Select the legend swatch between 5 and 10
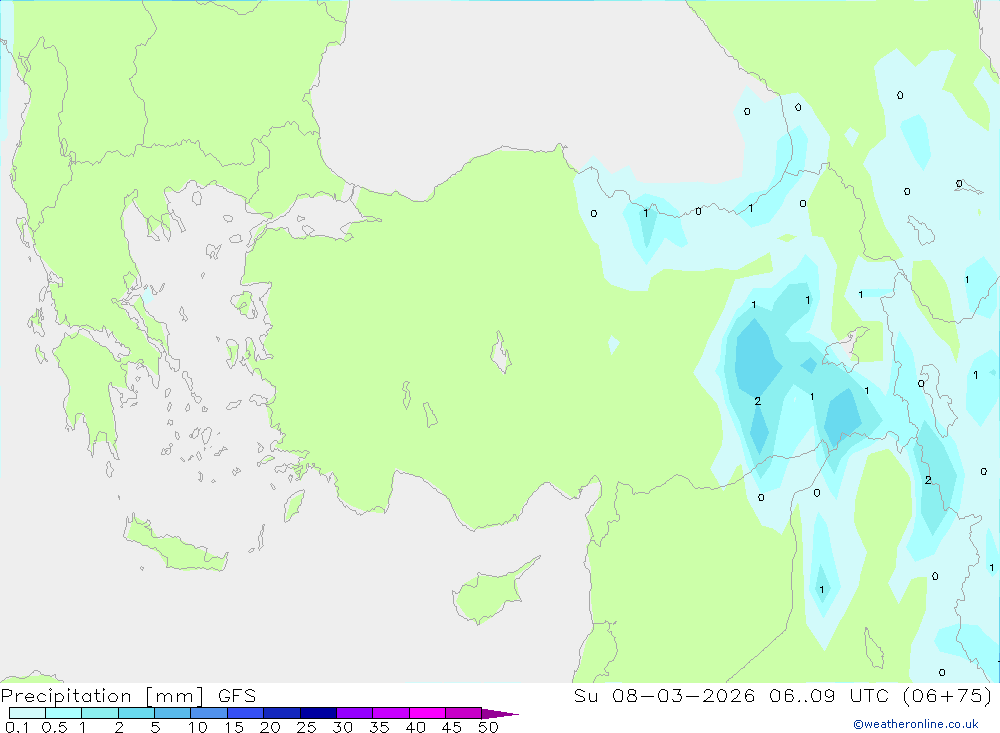Image resolution: width=1000 pixels, height=733 pixels. (x=173, y=713)
